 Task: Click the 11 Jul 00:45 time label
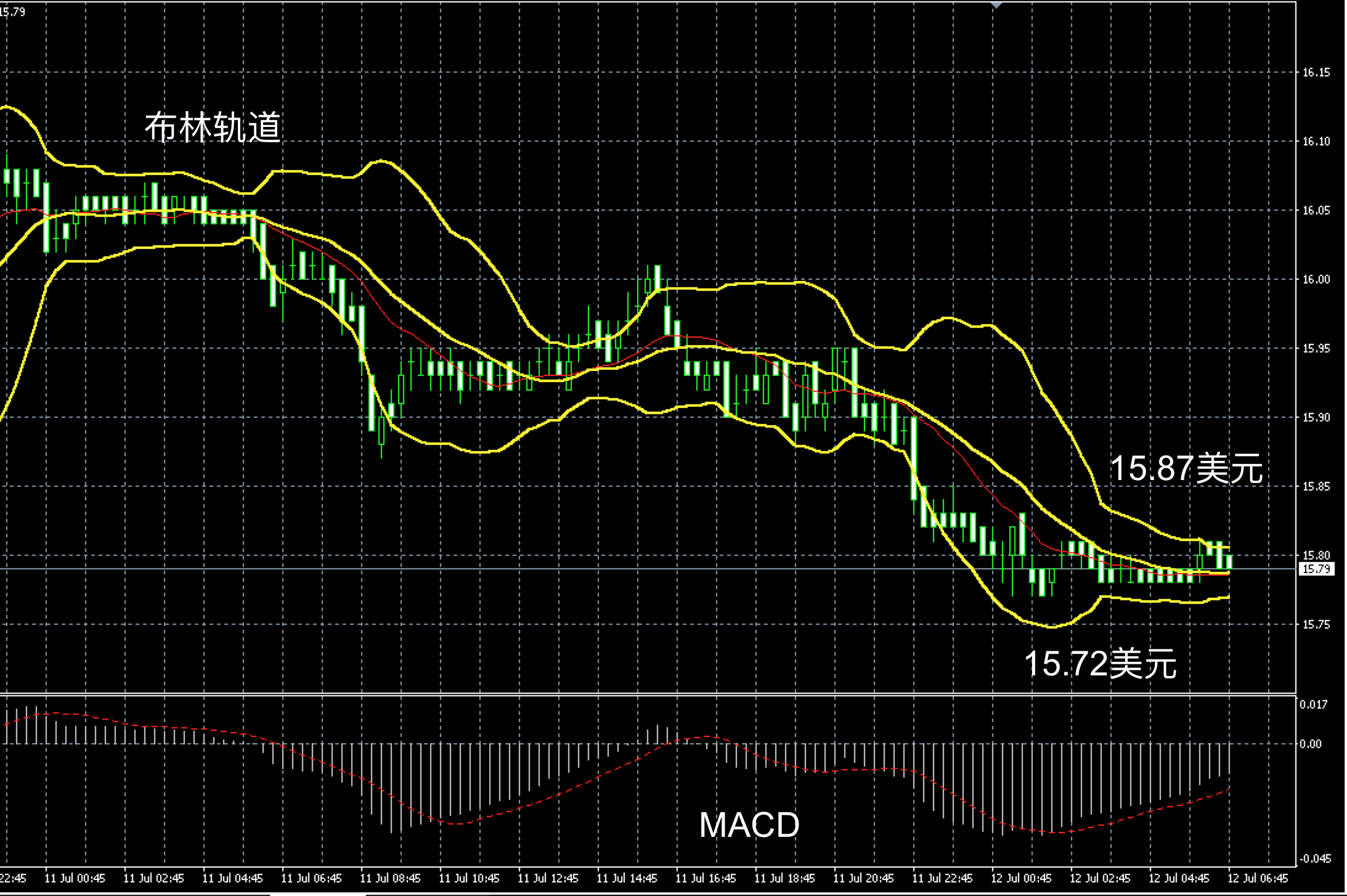coord(75,878)
